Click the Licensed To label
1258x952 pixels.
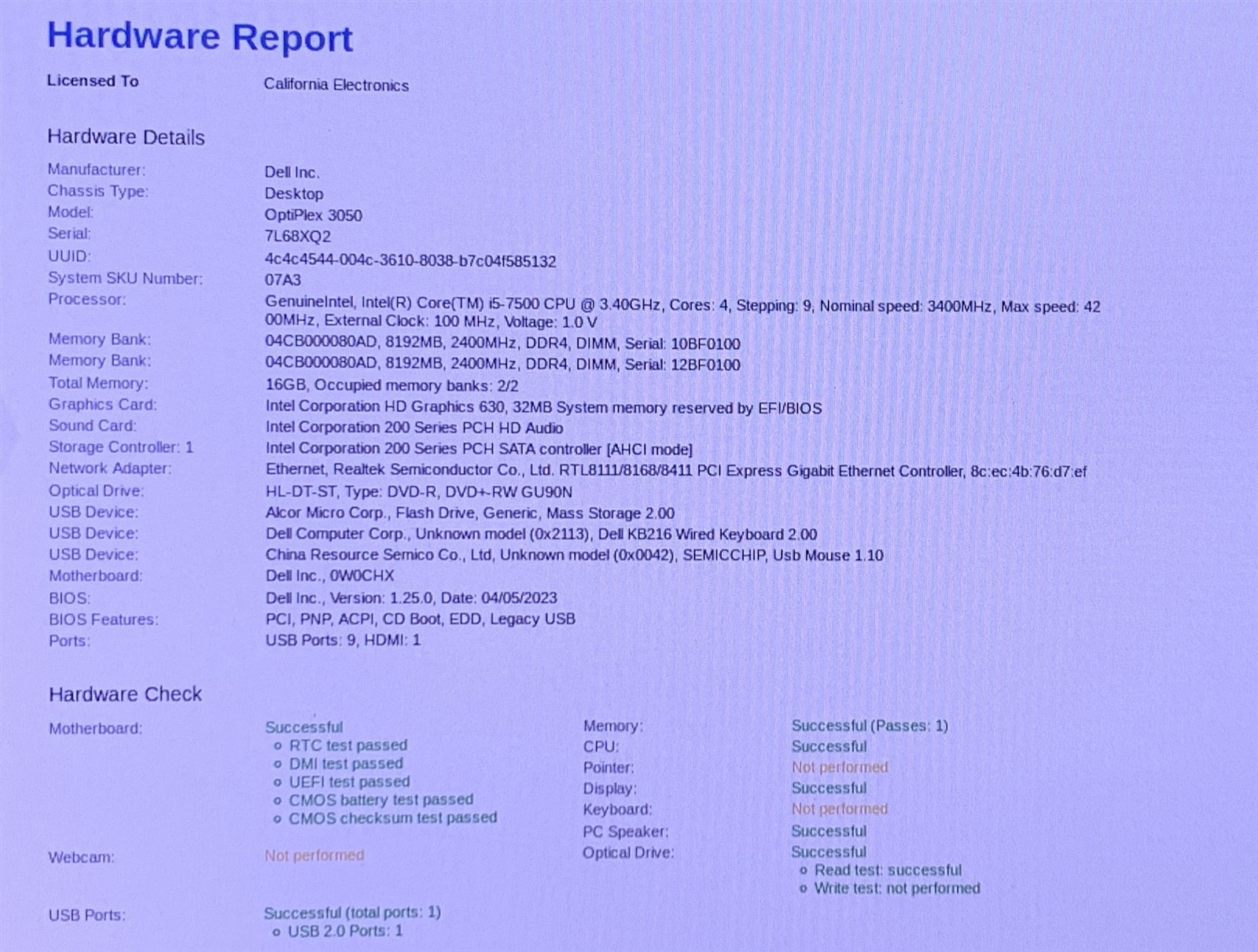(93, 81)
